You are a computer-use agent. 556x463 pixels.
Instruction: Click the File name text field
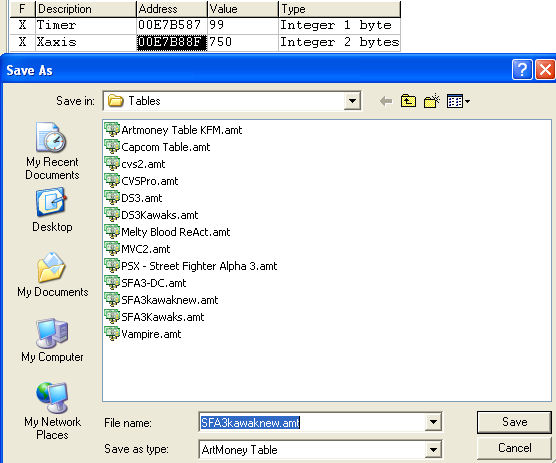[312, 422]
